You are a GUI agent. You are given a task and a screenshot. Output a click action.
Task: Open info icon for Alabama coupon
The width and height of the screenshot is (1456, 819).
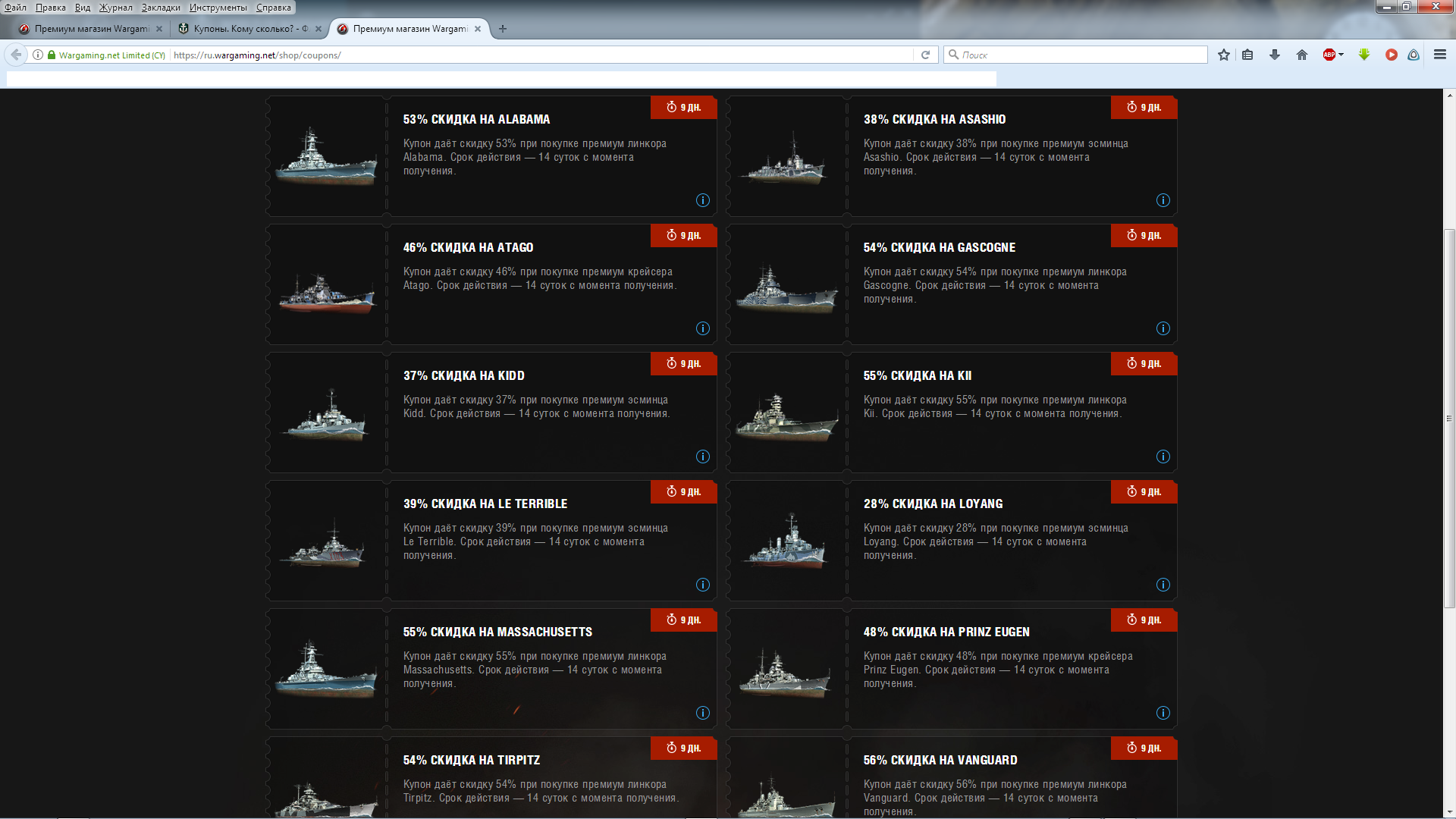[x=703, y=200]
